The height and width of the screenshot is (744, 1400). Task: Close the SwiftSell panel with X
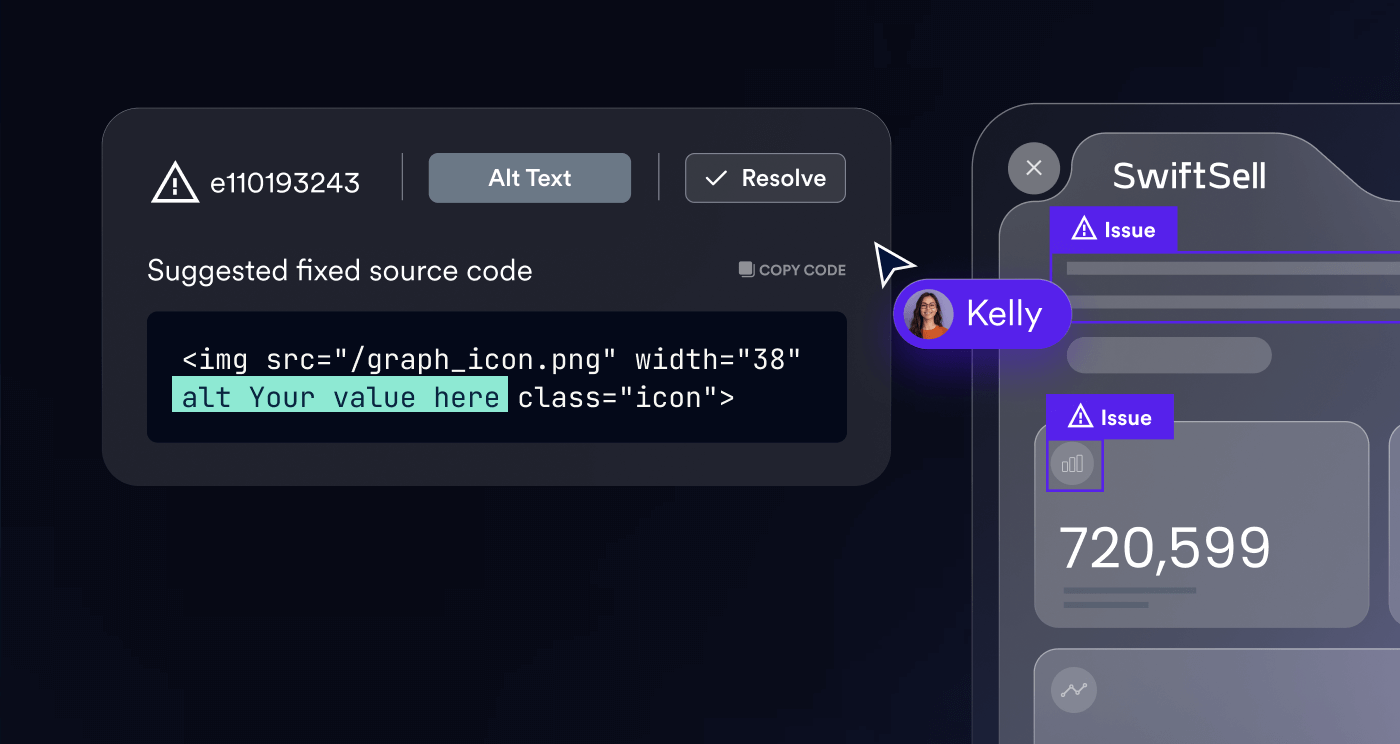1034,168
